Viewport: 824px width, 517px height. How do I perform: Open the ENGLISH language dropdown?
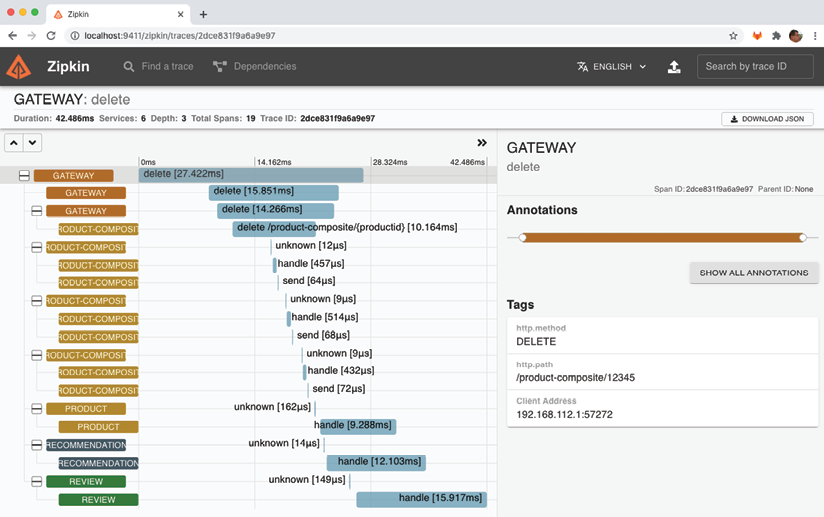[x=612, y=67]
